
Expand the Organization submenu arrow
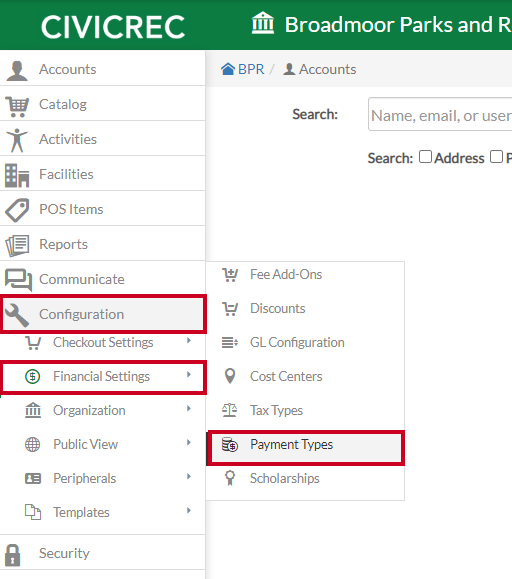click(189, 408)
